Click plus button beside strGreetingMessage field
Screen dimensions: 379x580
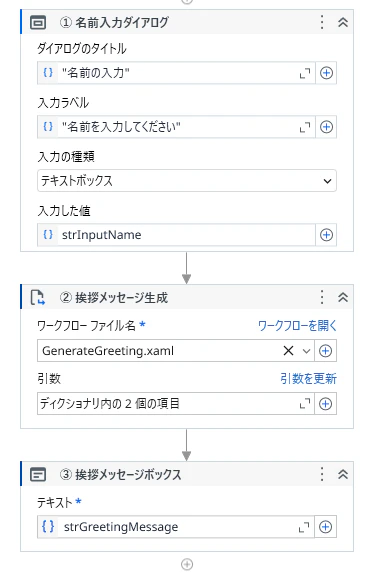pos(325,527)
